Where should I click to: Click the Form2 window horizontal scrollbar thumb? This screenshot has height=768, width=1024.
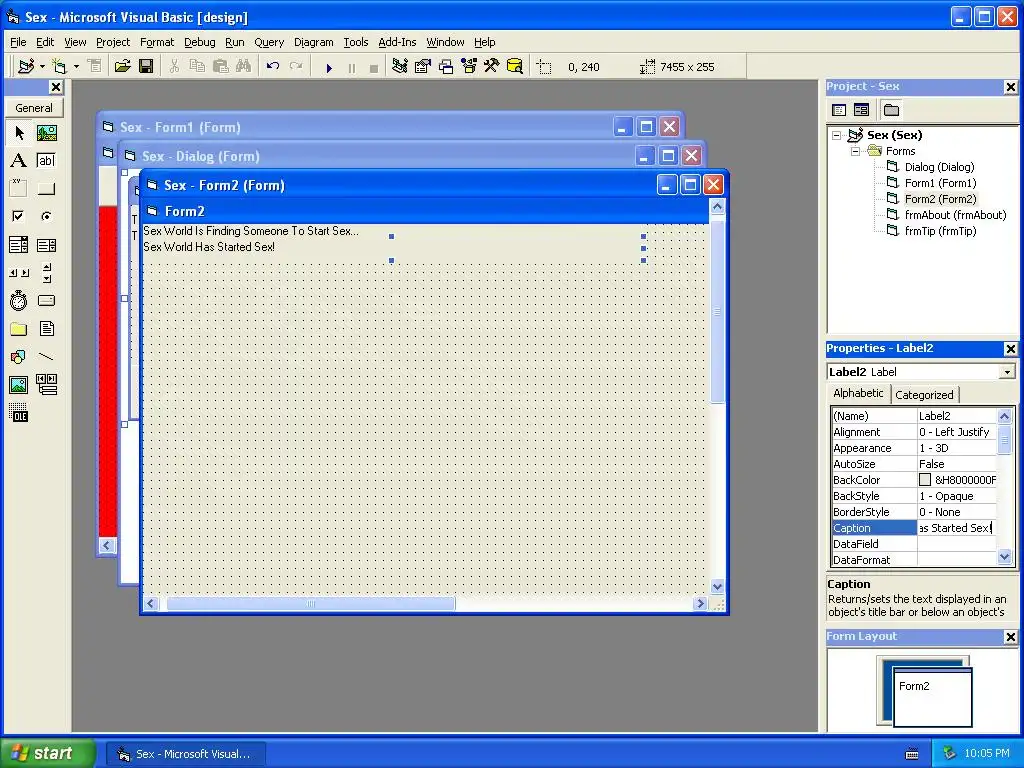pos(311,603)
